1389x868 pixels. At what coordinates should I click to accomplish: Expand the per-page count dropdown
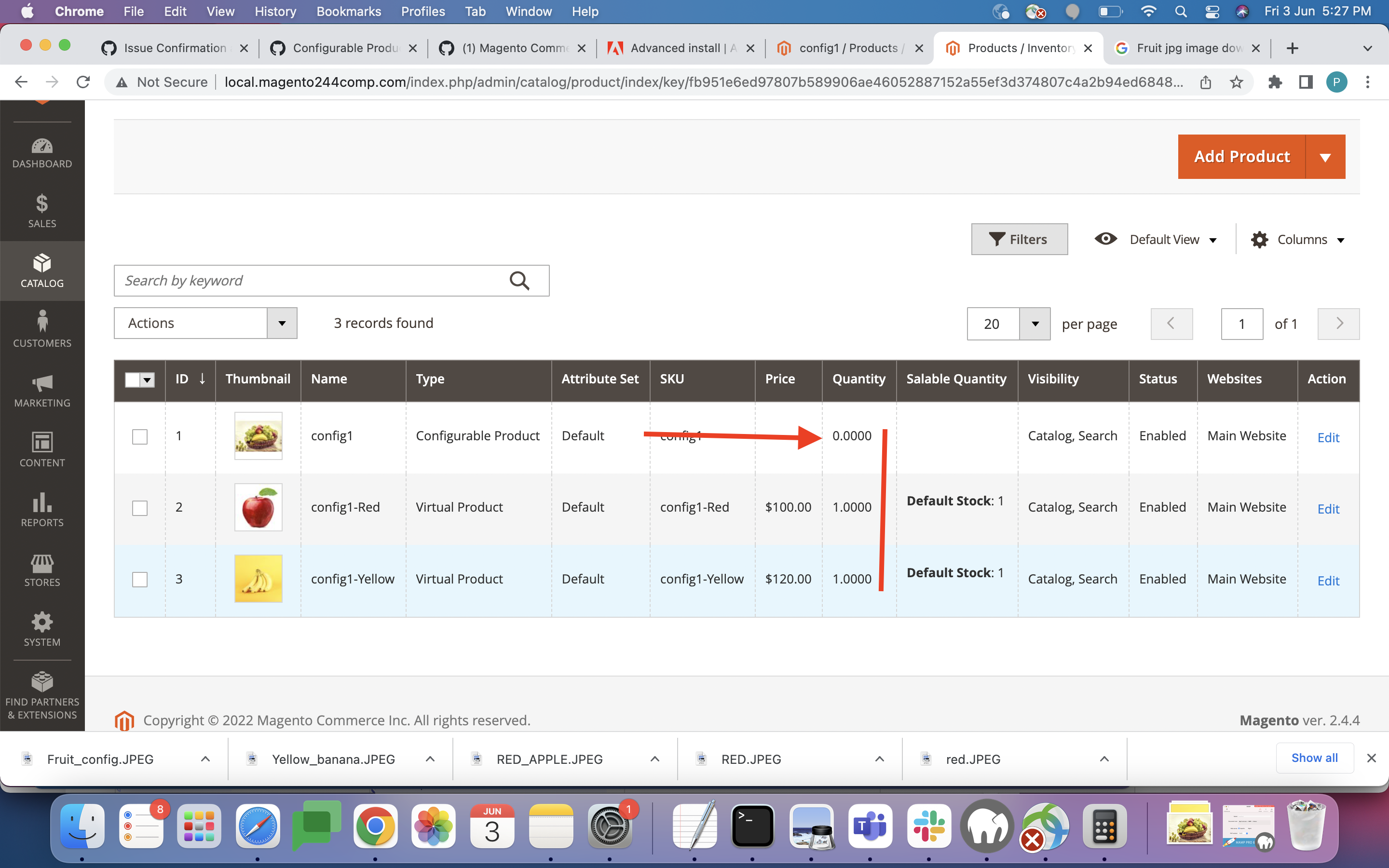pyautogui.click(x=1035, y=323)
